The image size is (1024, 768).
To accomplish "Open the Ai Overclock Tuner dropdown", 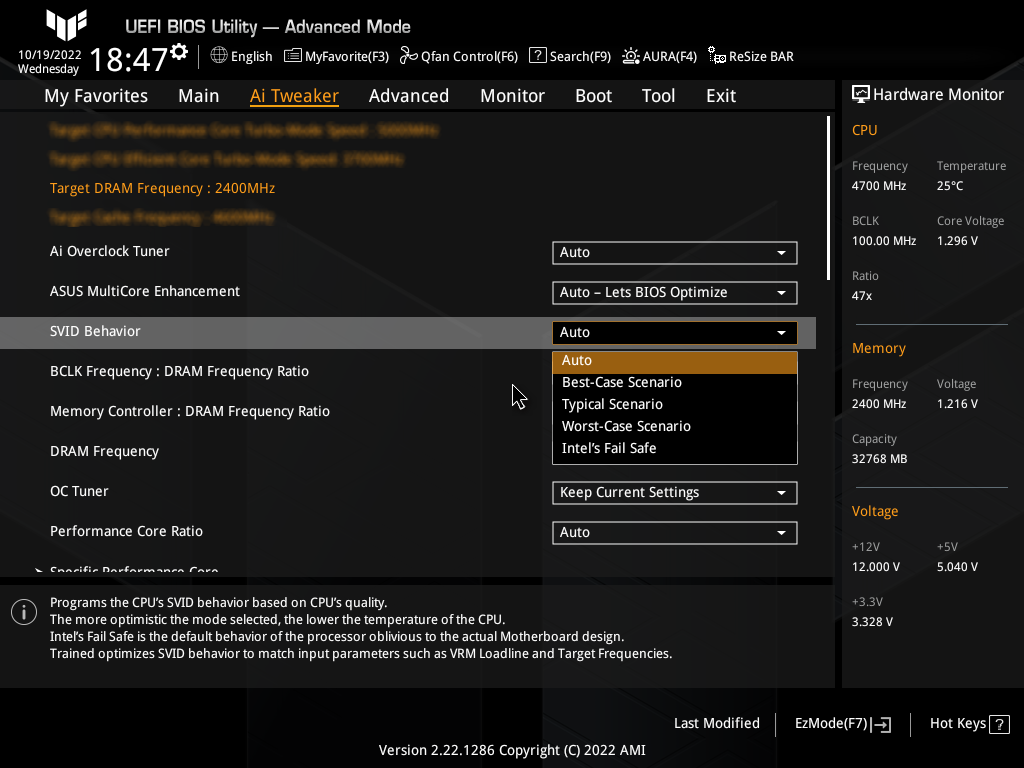I will pyautogui.click(x=674, y=252).
